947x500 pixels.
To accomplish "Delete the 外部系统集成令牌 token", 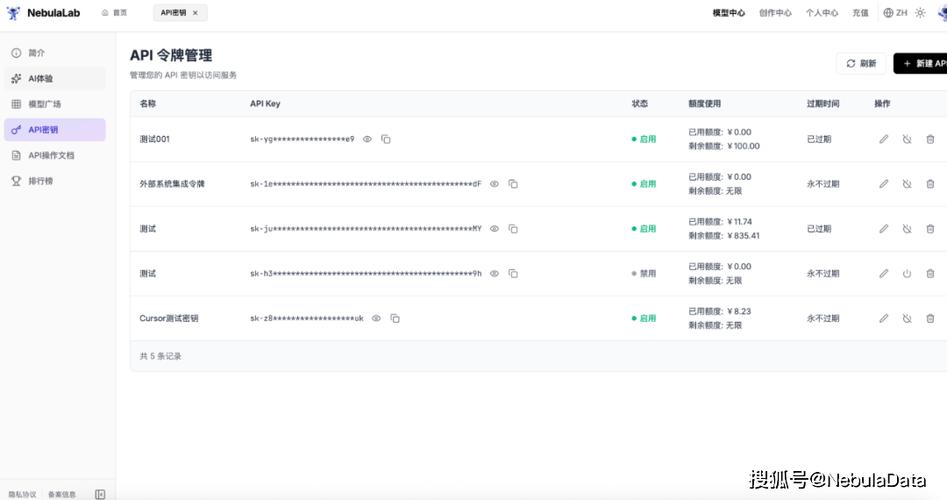I will 930,184.
